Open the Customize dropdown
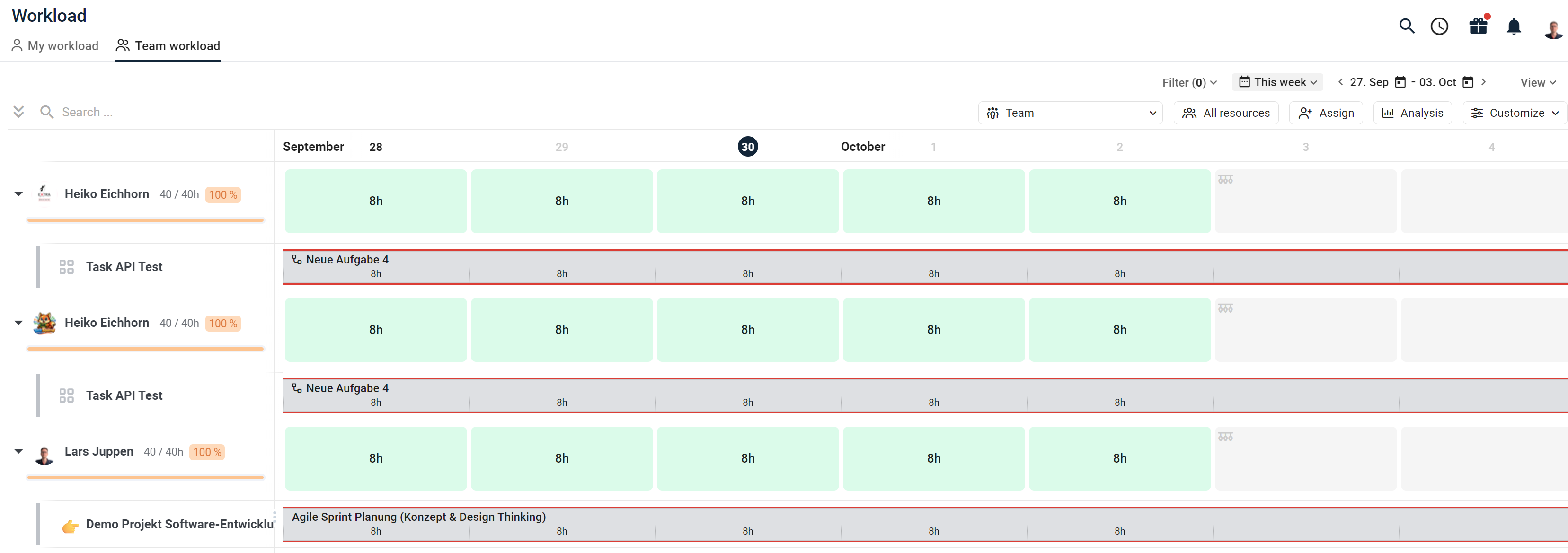 click(1515, 113)
